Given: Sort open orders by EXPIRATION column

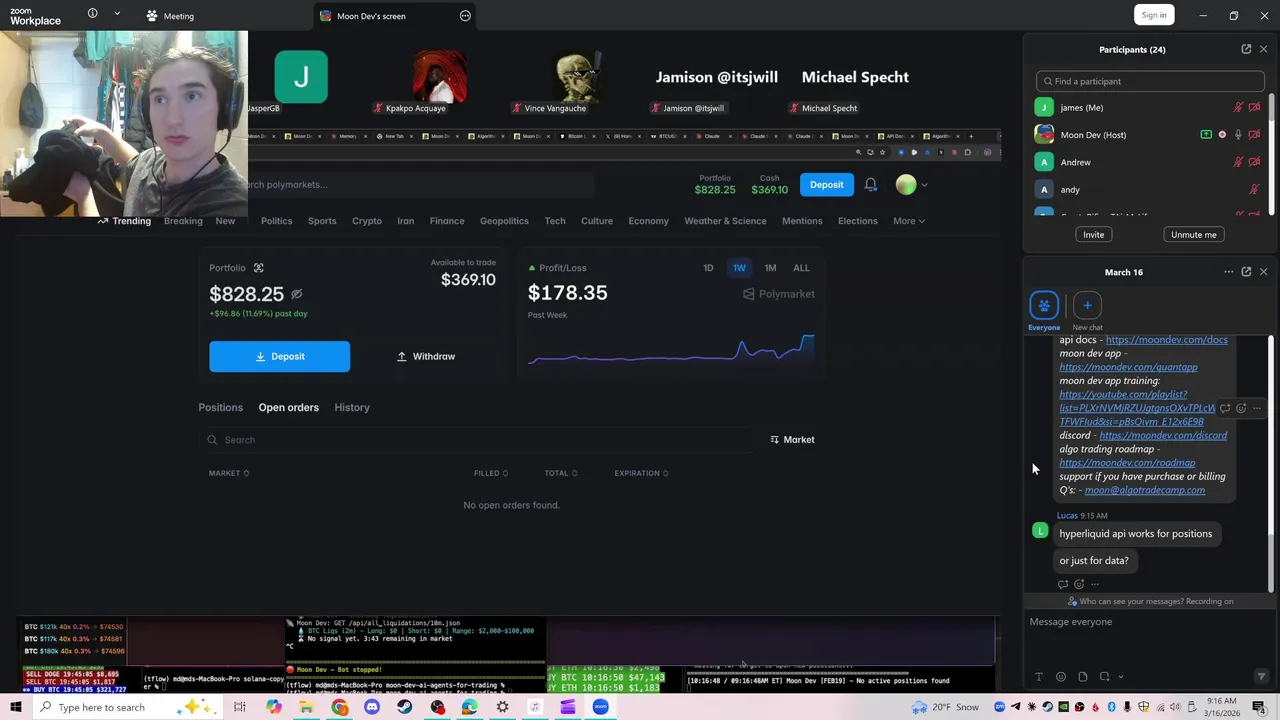Looking at the screenshot, I should click(x=642, y=473).
